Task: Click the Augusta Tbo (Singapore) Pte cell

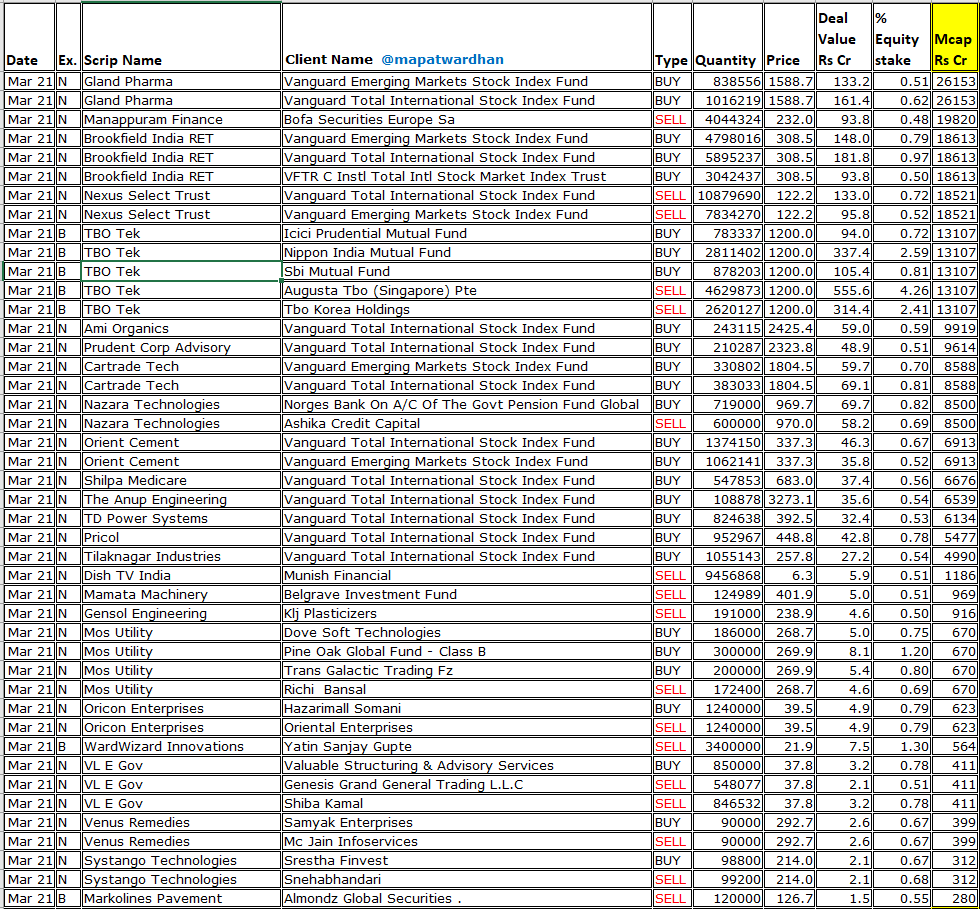Action: click(466, 290)
